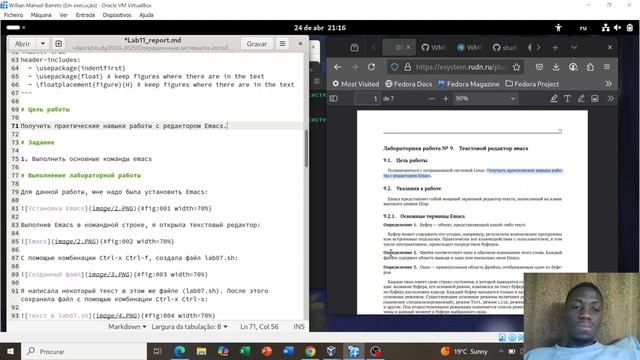Show more bookmarks with the overflow chevron
This screenshot has width=640, height=360.
pyautogui.click(x=609, y=84)
